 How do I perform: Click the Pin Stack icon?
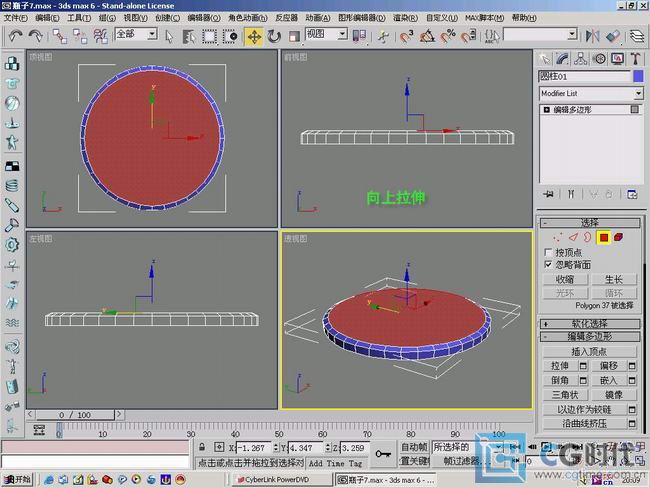(548, 194)
